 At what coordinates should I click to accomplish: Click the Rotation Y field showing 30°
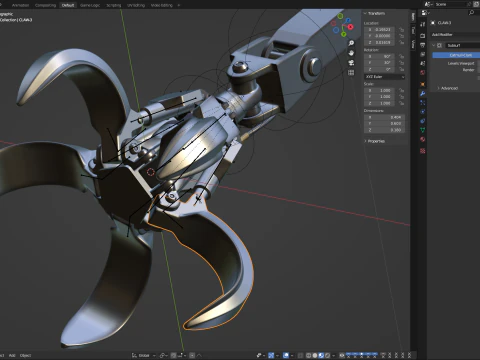(380, 63)
